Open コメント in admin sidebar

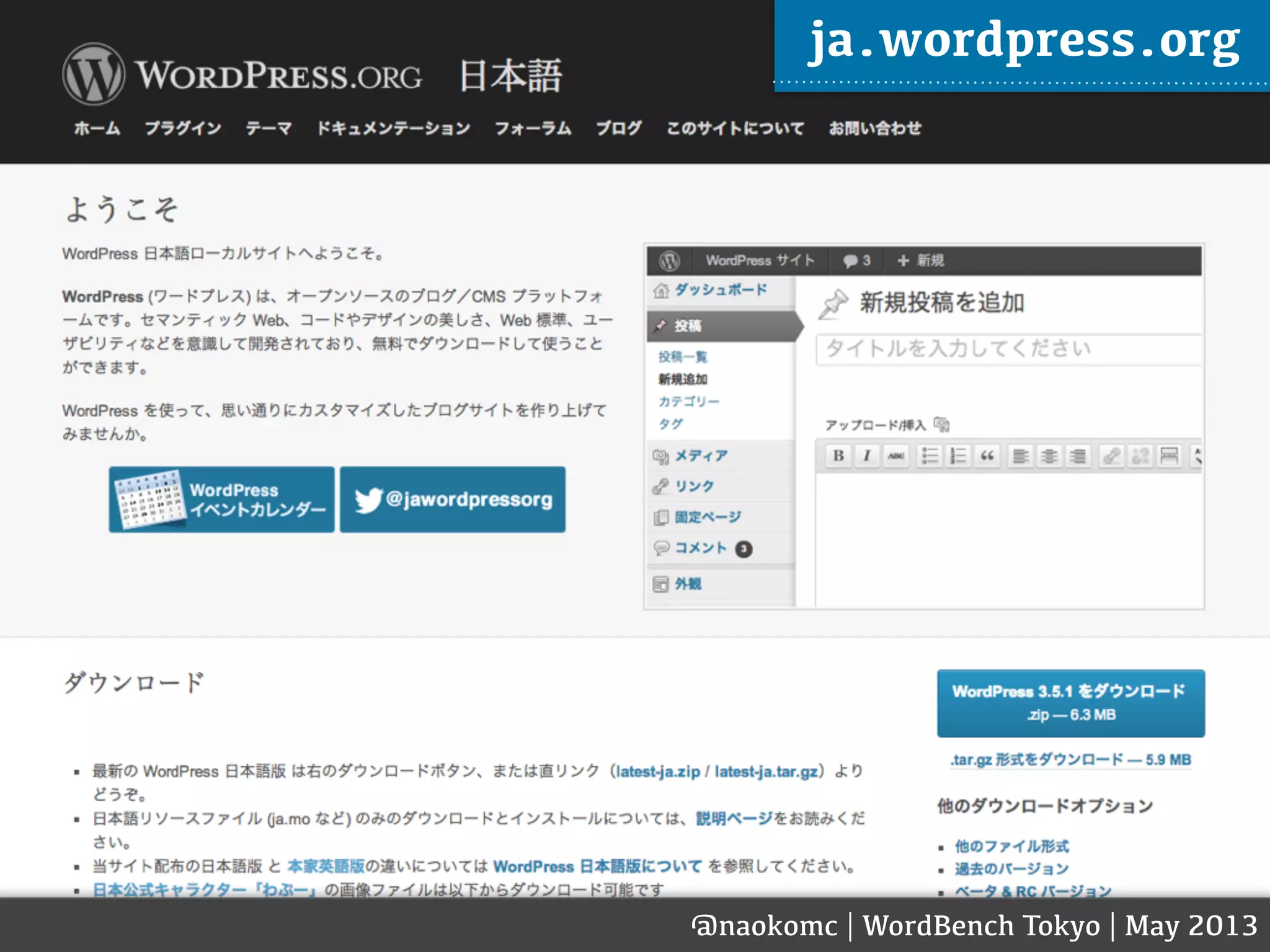pos(721,548)
